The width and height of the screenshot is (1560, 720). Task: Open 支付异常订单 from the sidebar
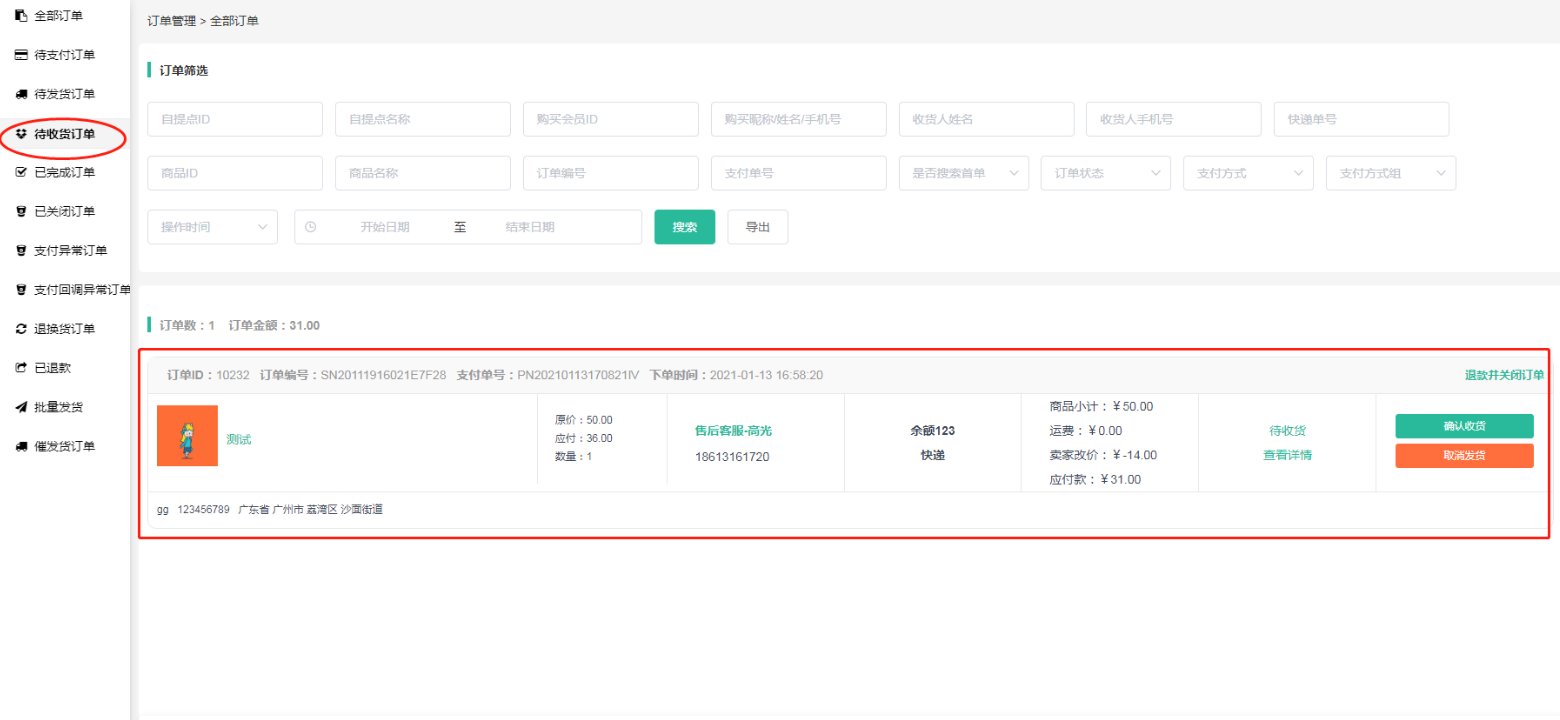[70, 251]
